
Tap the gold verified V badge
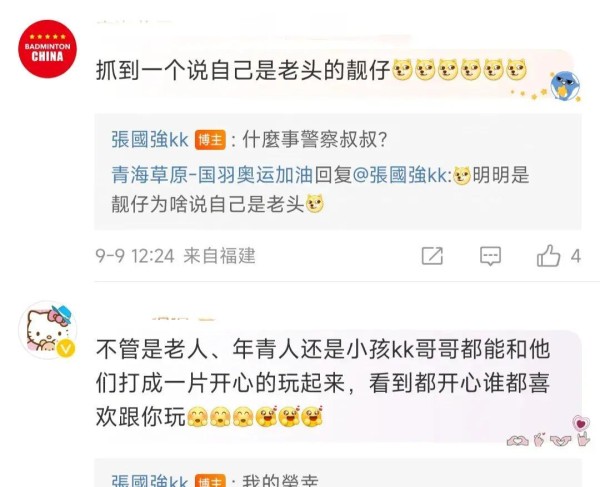66,349
